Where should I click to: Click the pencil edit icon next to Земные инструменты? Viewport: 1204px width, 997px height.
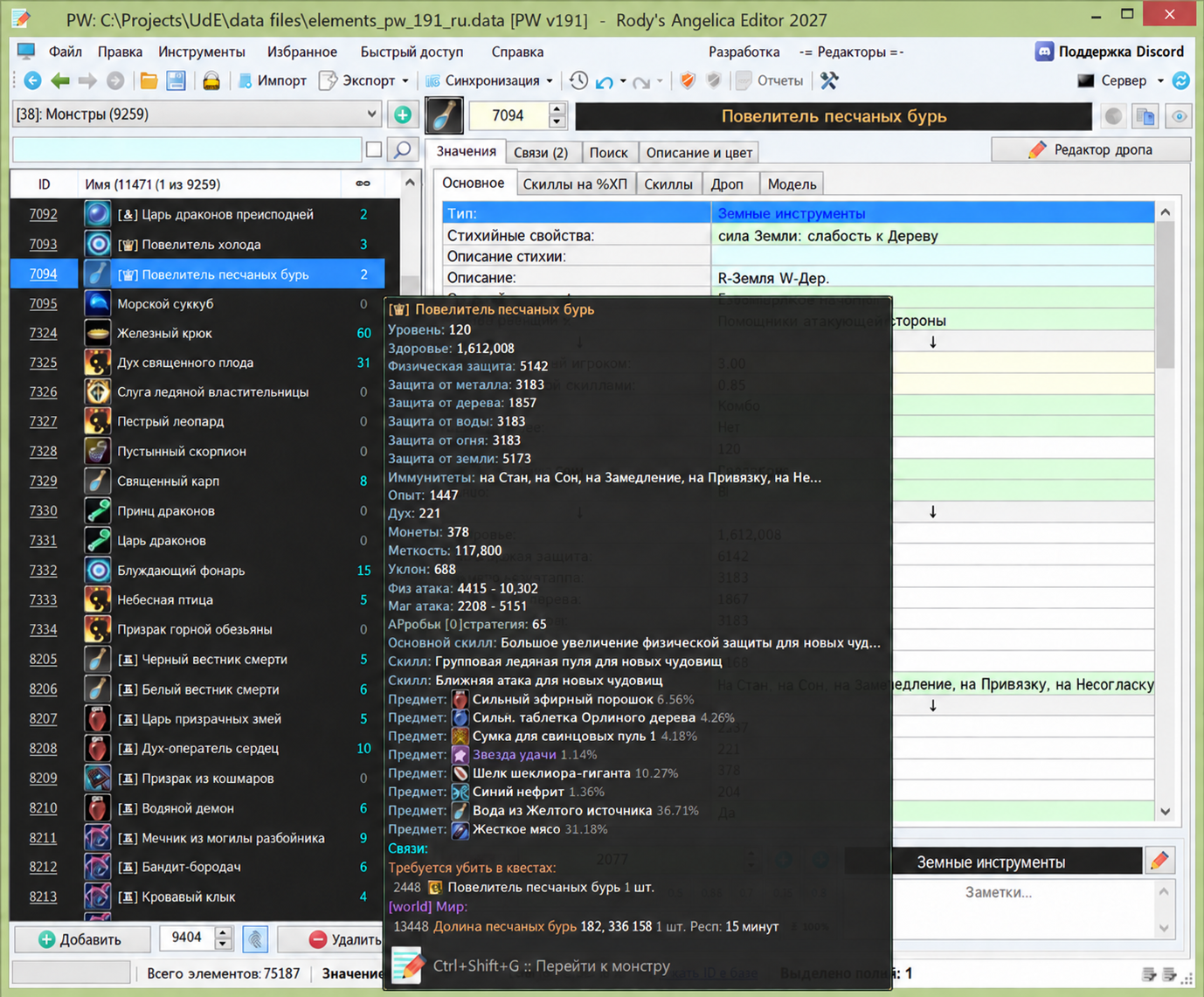[x=1159, y=862]
